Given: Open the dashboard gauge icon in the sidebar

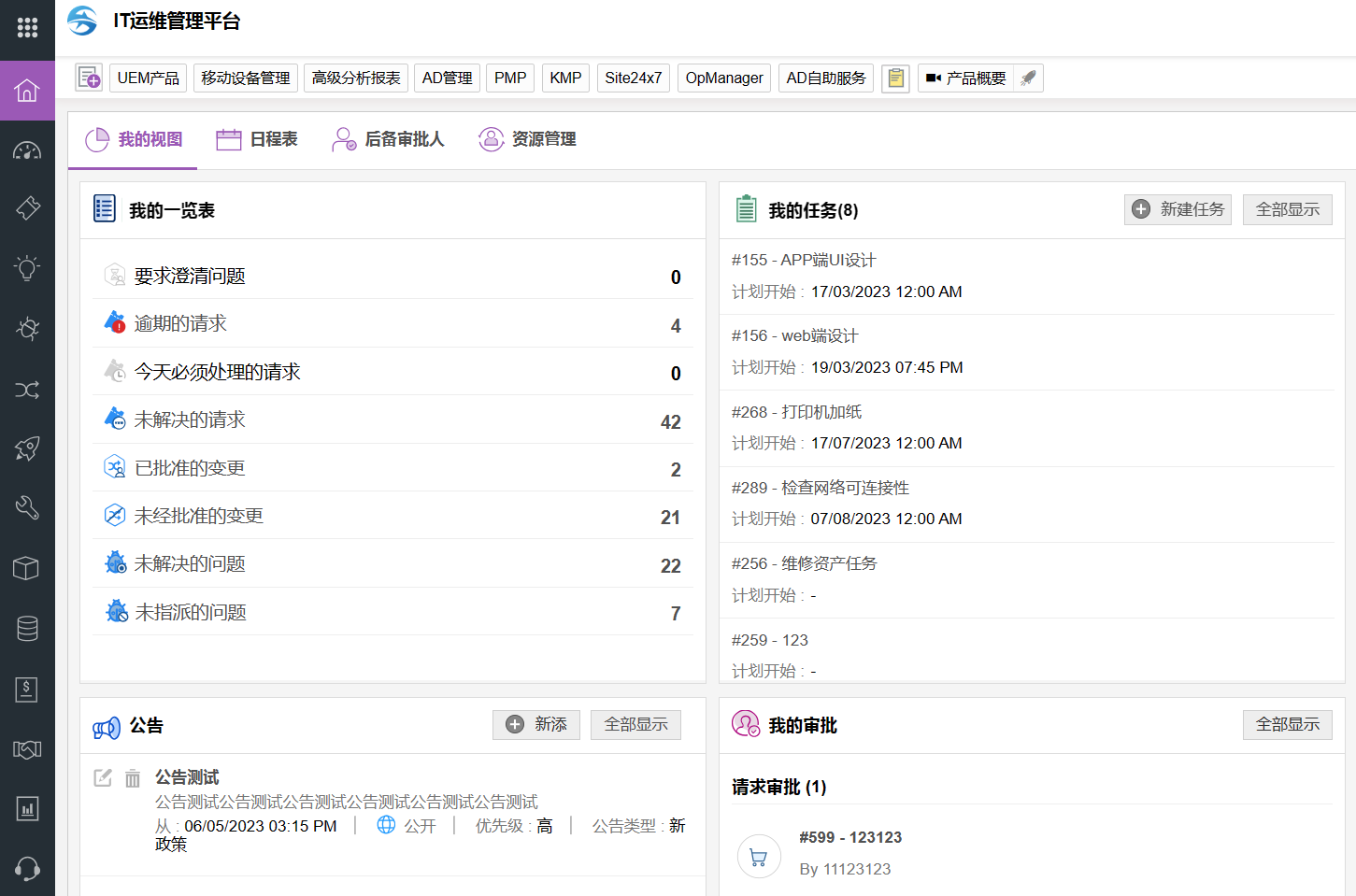Looking at the screenshot, I should (x=27, y=150).
